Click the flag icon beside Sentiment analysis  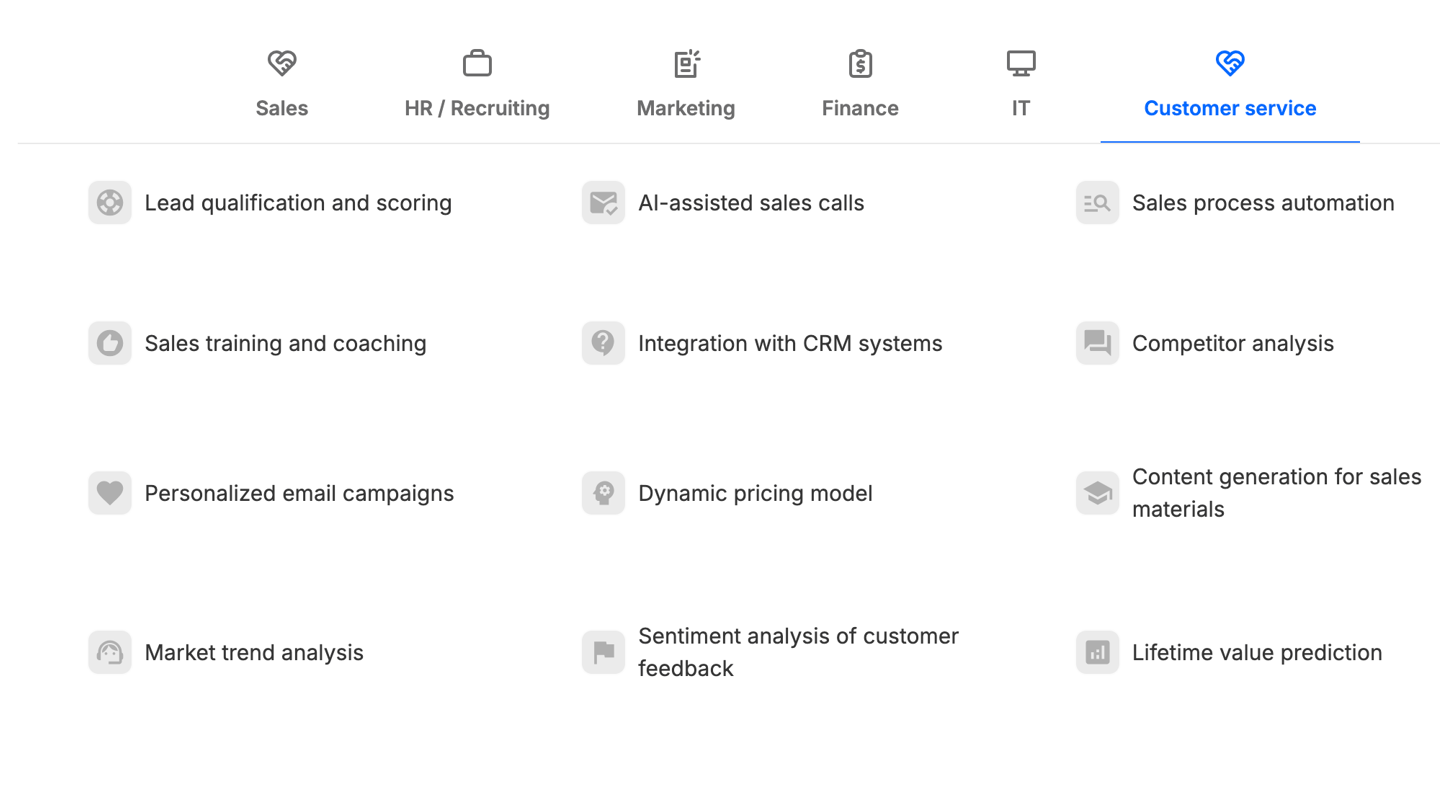(x=604, y=652)
